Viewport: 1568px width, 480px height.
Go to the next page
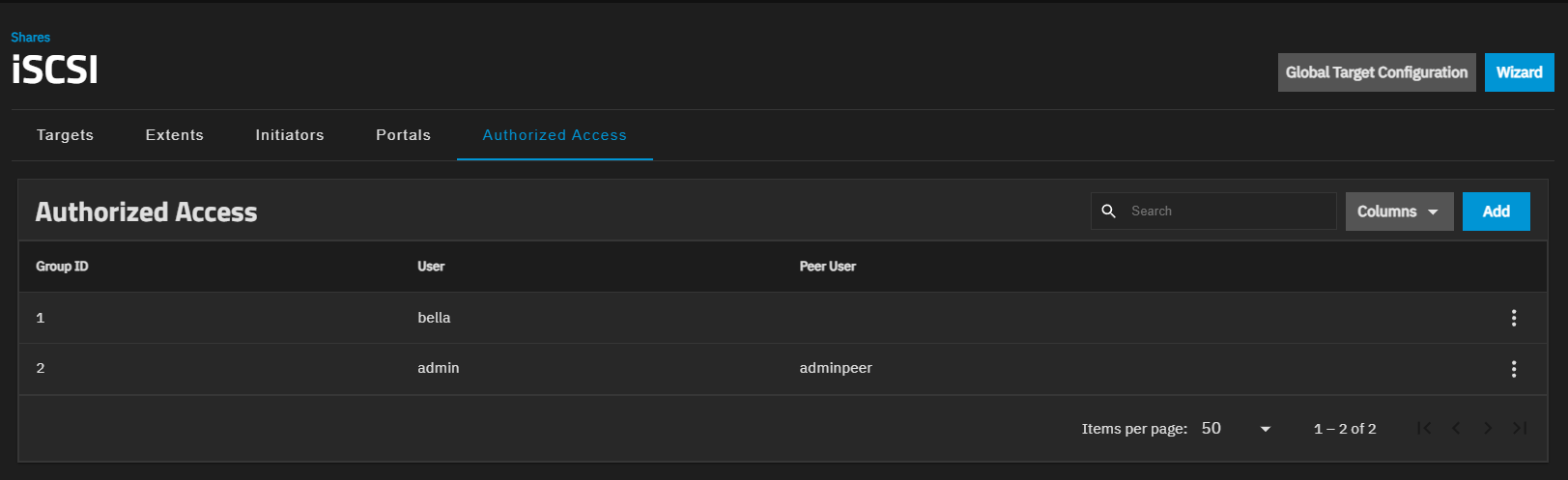click(x=1488, y=428)
